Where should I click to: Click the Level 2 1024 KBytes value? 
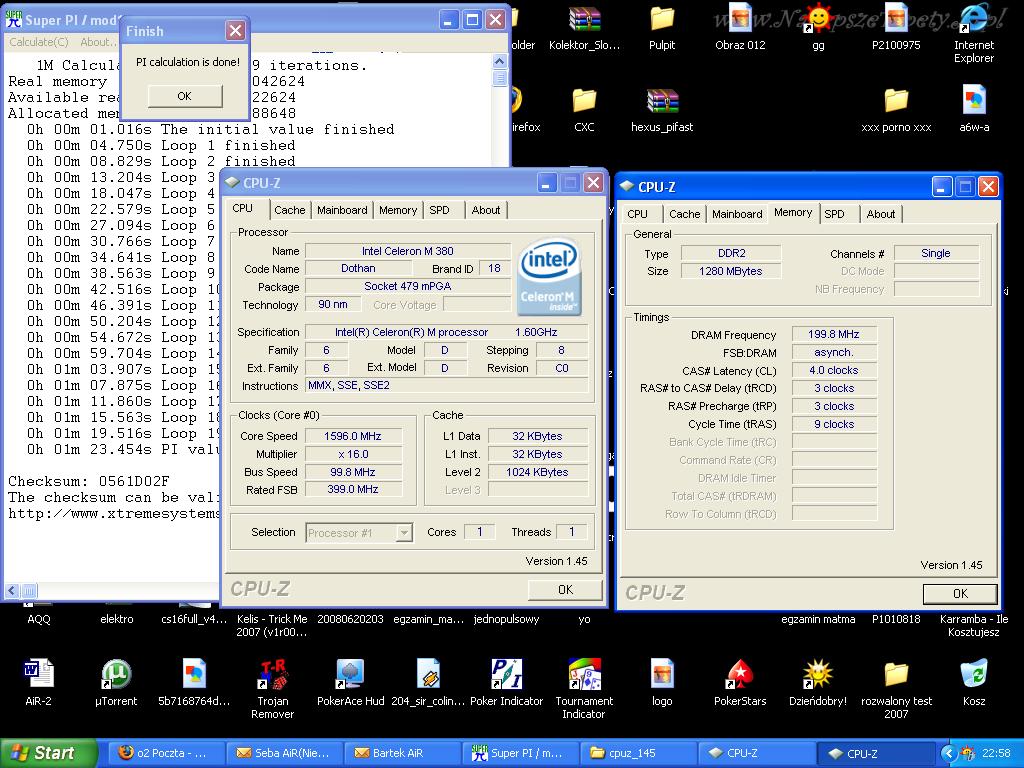point(537,472)
